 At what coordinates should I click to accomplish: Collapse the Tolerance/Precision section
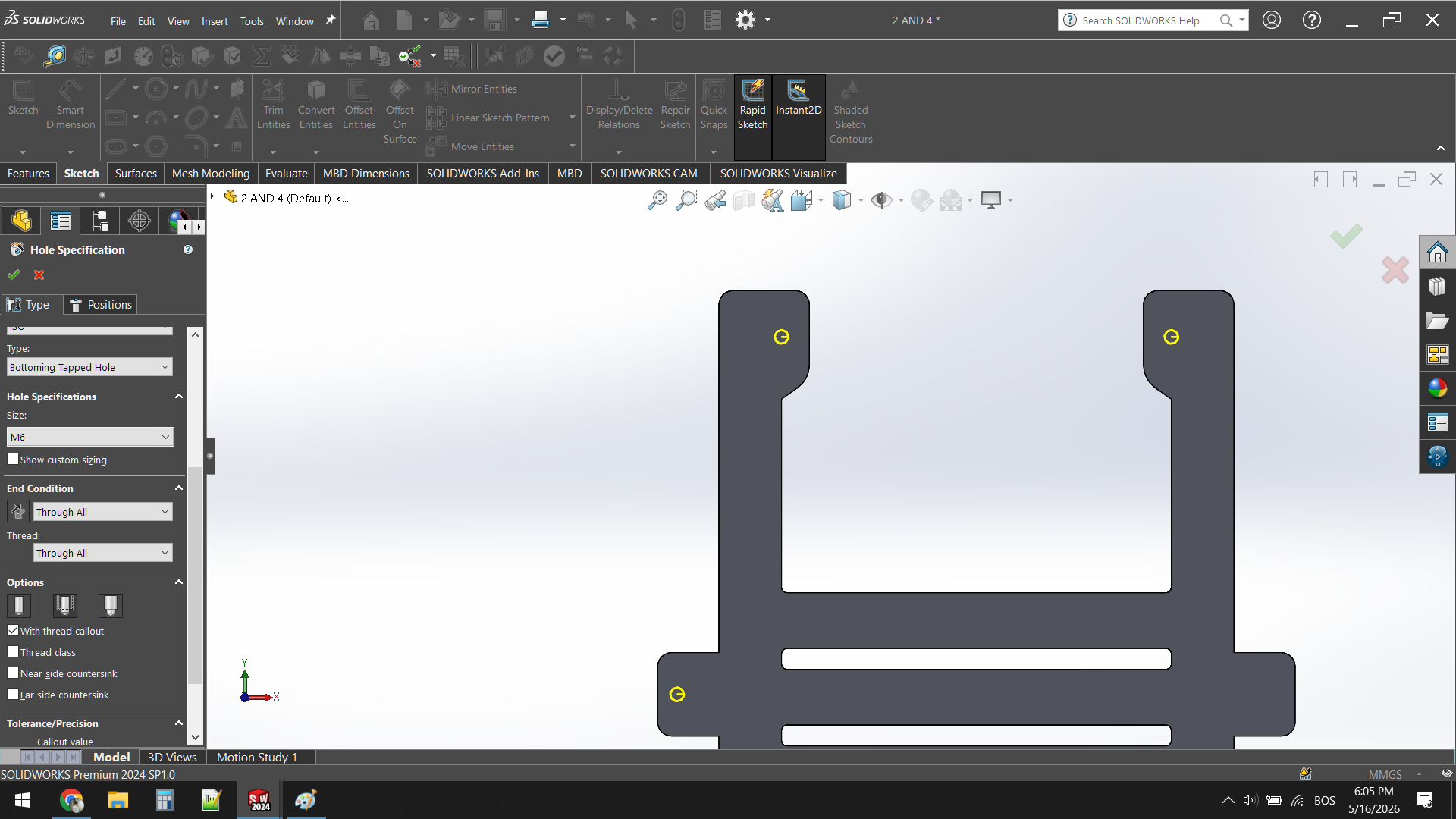coord(179,723)
